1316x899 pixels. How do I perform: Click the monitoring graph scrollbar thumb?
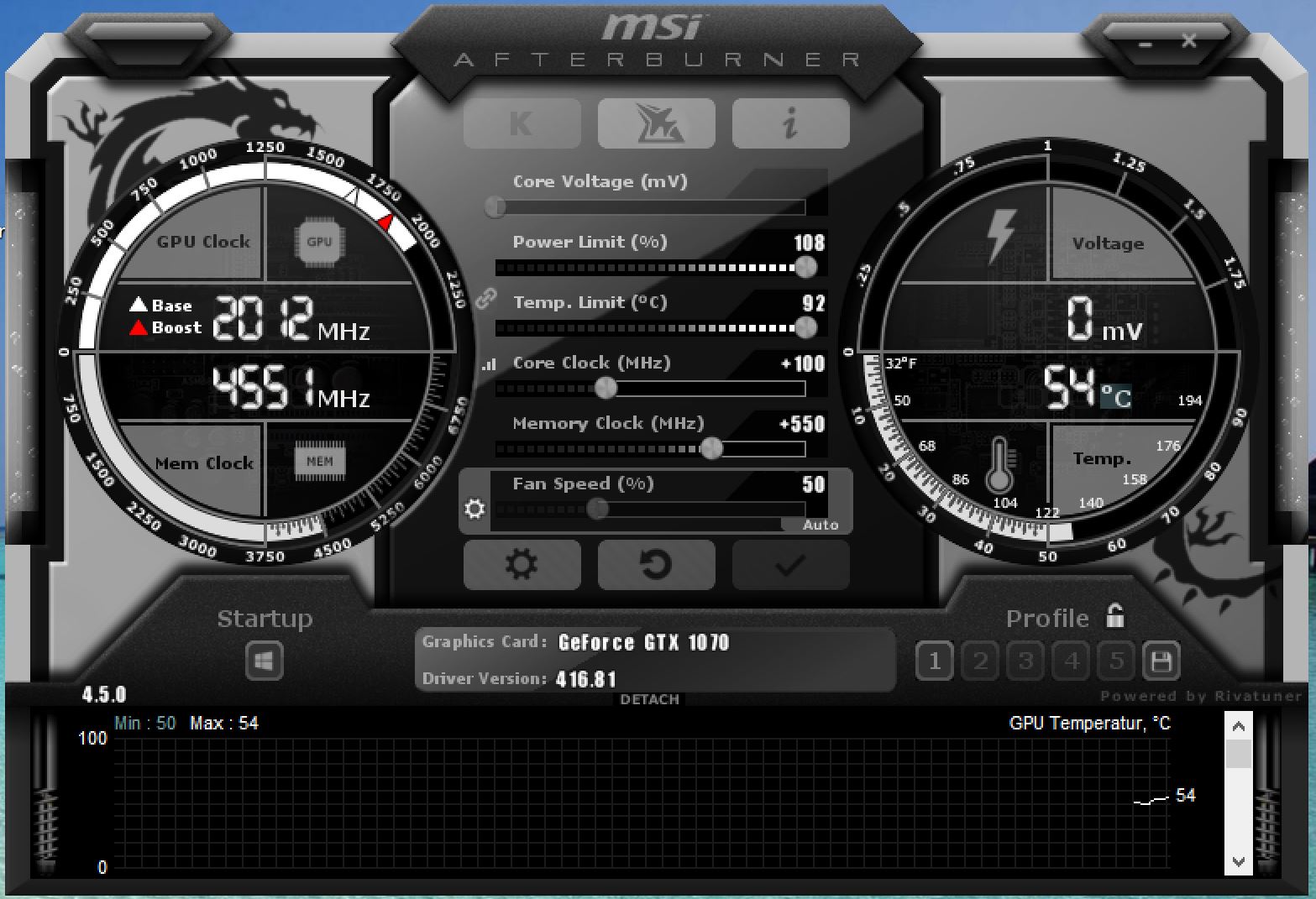[1238, 754]
